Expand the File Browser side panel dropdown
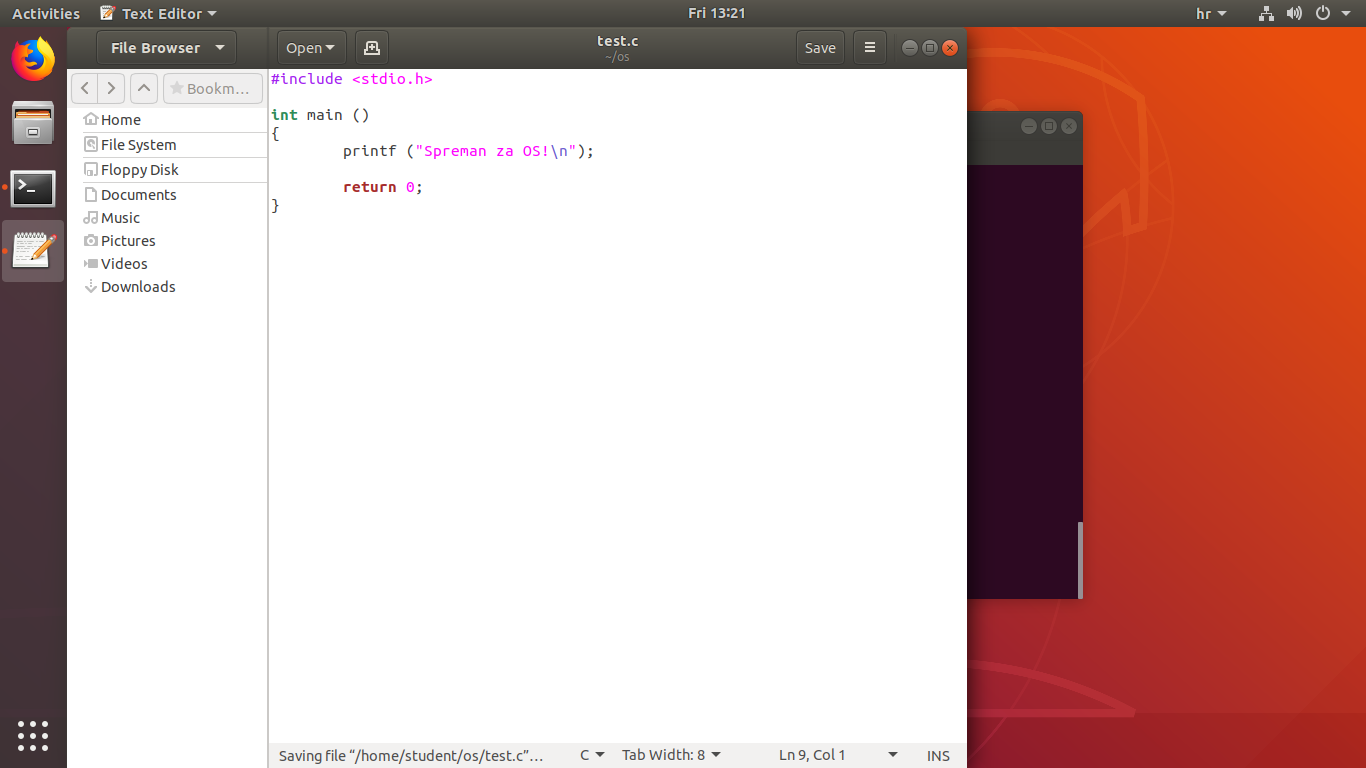 166,48
